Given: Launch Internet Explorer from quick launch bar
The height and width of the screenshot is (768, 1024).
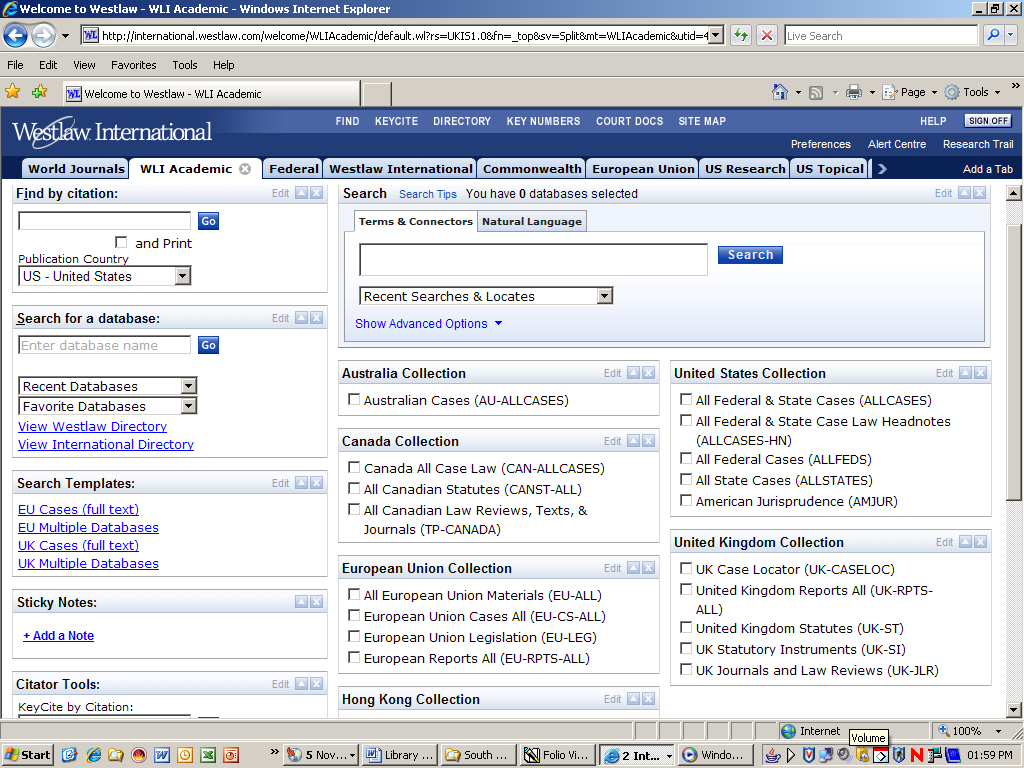Looking at the screenshot, I should point(93,755).
